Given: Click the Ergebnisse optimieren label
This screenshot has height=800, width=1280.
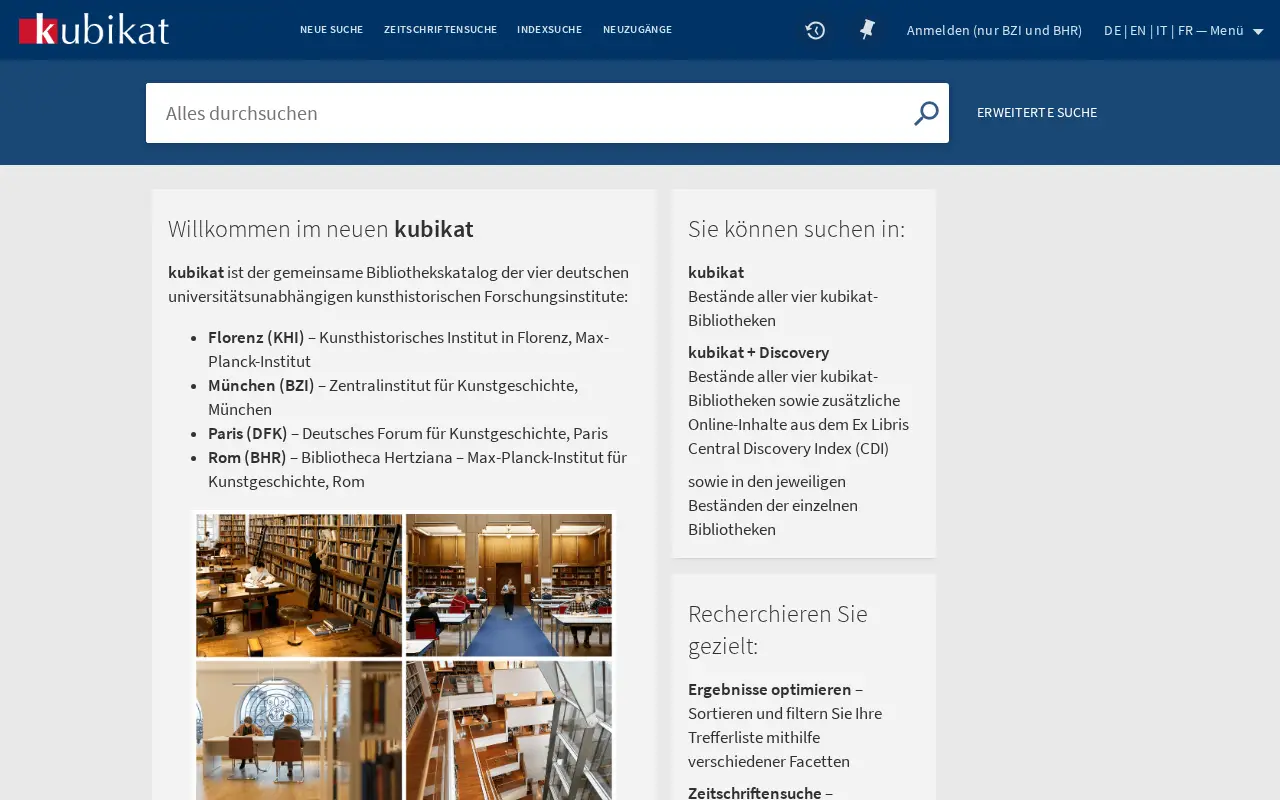Looking at the screenshot, I should [x=769, y=689].
